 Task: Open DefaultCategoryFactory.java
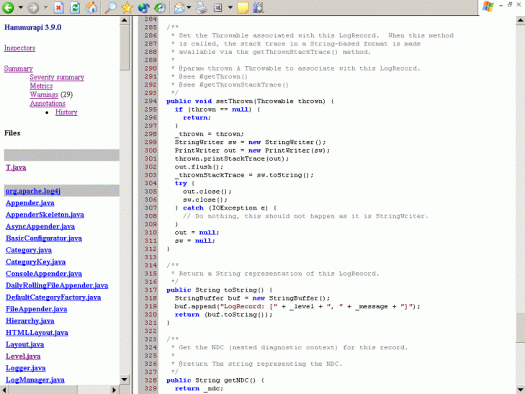(53, 297)
